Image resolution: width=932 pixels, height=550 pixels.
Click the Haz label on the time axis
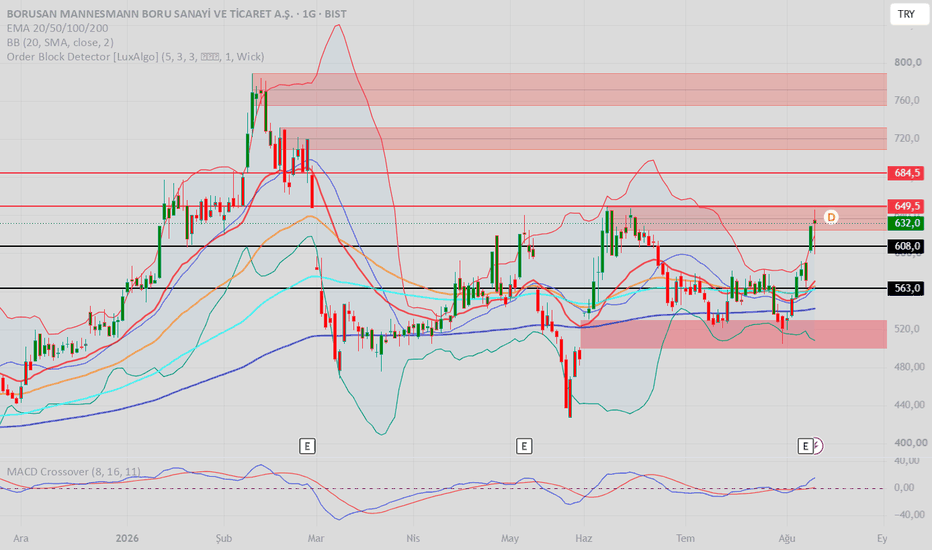click(584, 538)
